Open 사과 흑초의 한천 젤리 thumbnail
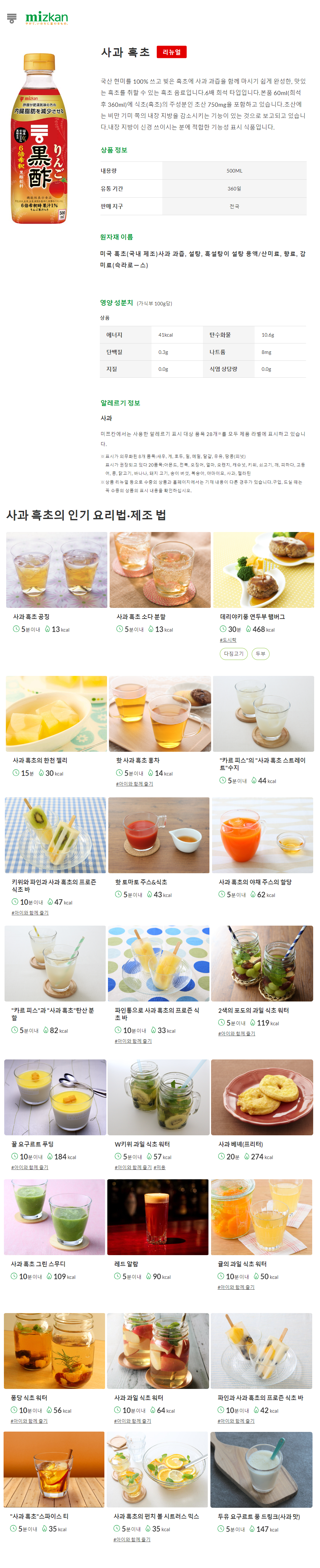This screenshot has width=320, height=1568. pyautogui.click(x=57, y=713)
